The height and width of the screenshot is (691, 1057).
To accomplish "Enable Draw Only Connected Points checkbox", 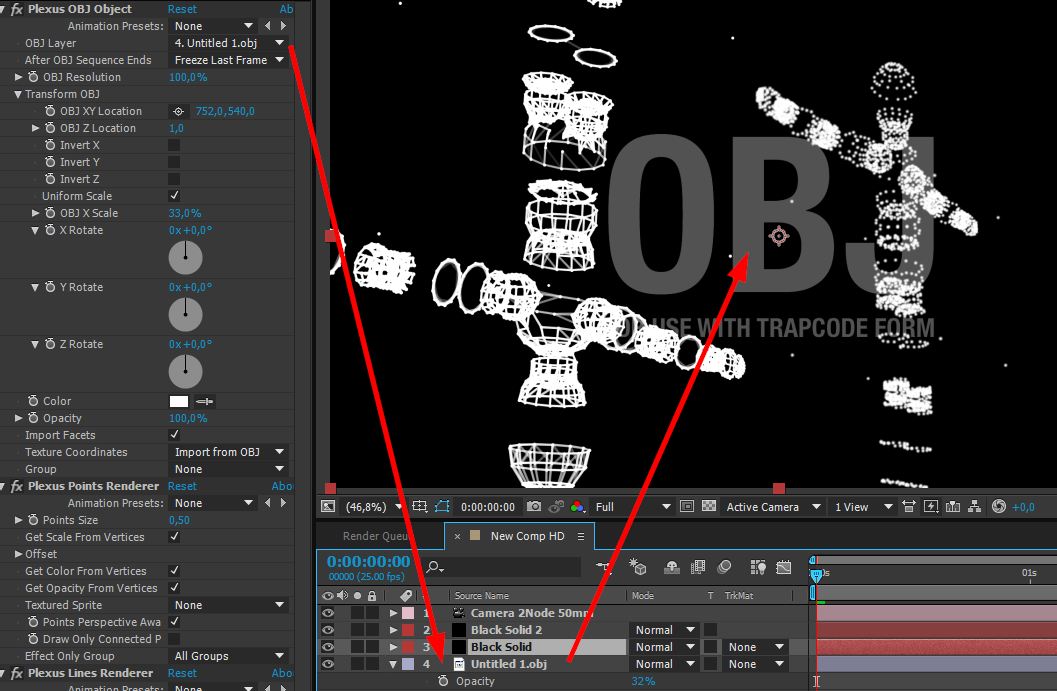I will [x=174, y=638].
